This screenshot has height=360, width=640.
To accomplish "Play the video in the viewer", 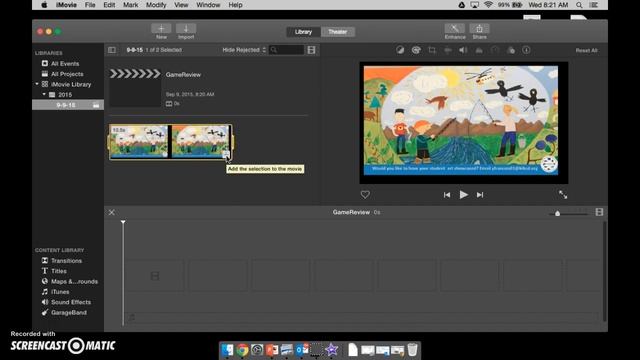I will pyautogui.click(x=463, y=195).
